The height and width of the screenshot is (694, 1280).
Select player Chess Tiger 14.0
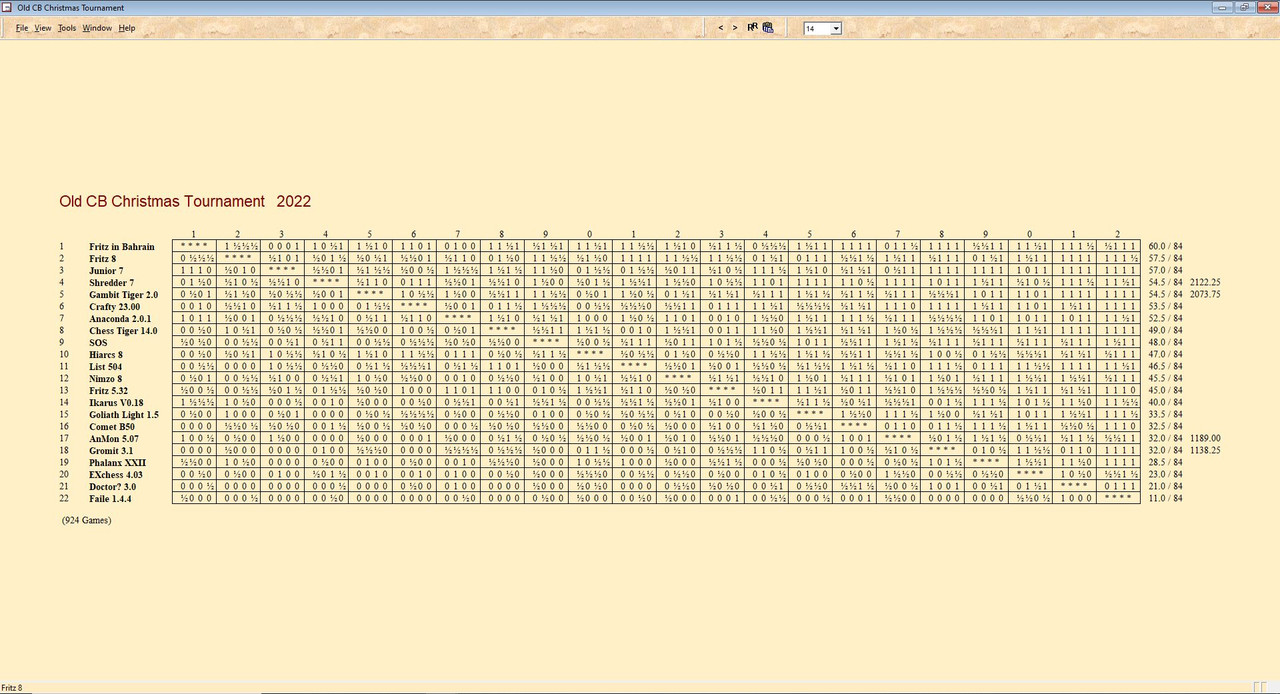point(123,331)
